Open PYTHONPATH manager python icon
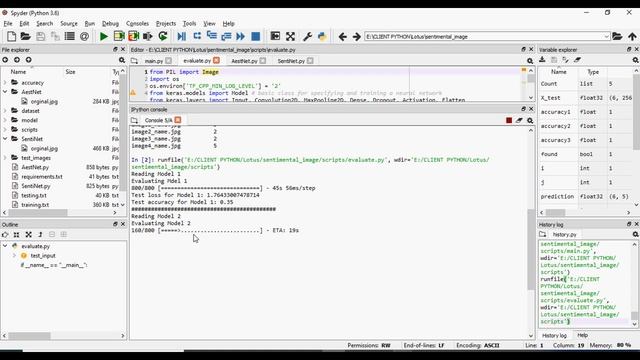Viewport: 640px width, 360px height. coord(322,36)
